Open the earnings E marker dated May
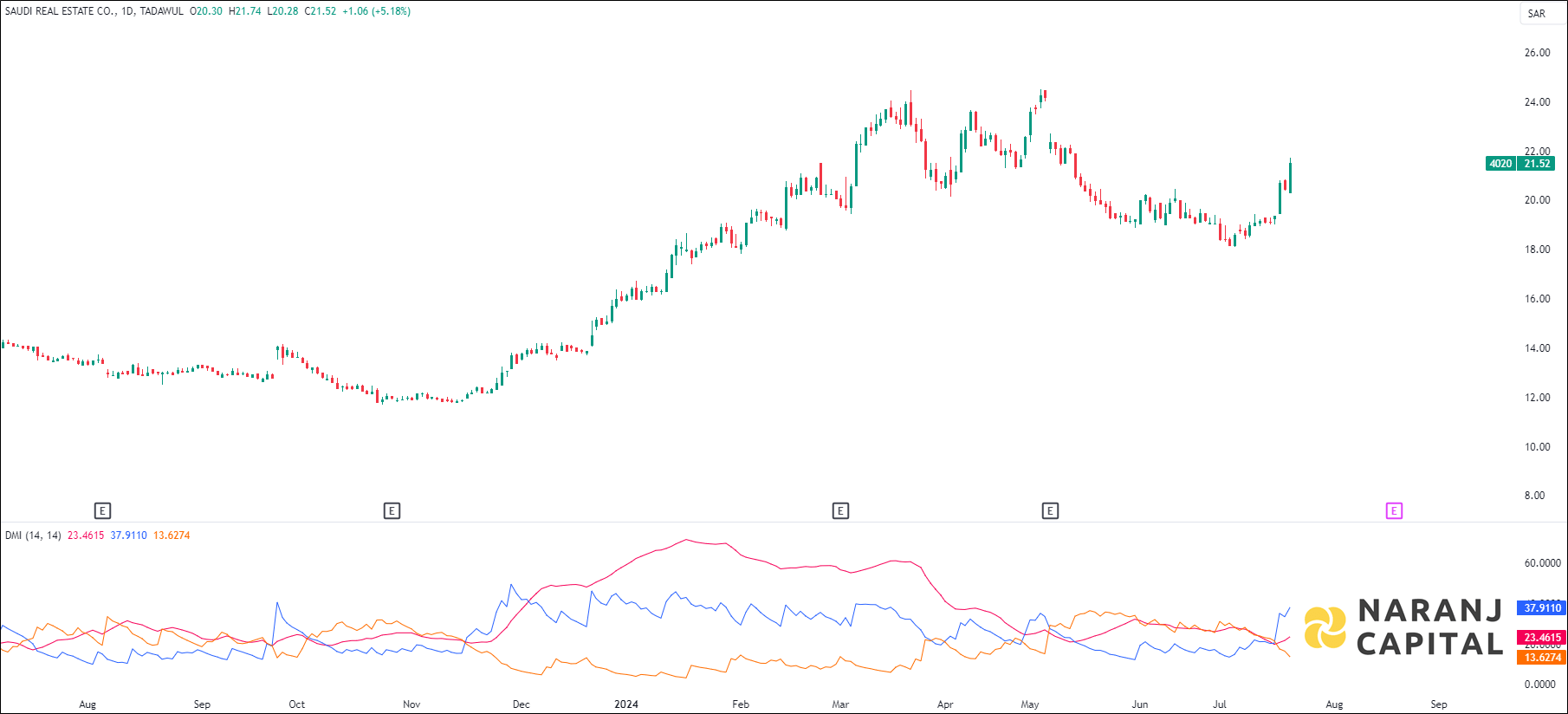Screen dimensions: 1568x714 click(x=1050, y=511)
